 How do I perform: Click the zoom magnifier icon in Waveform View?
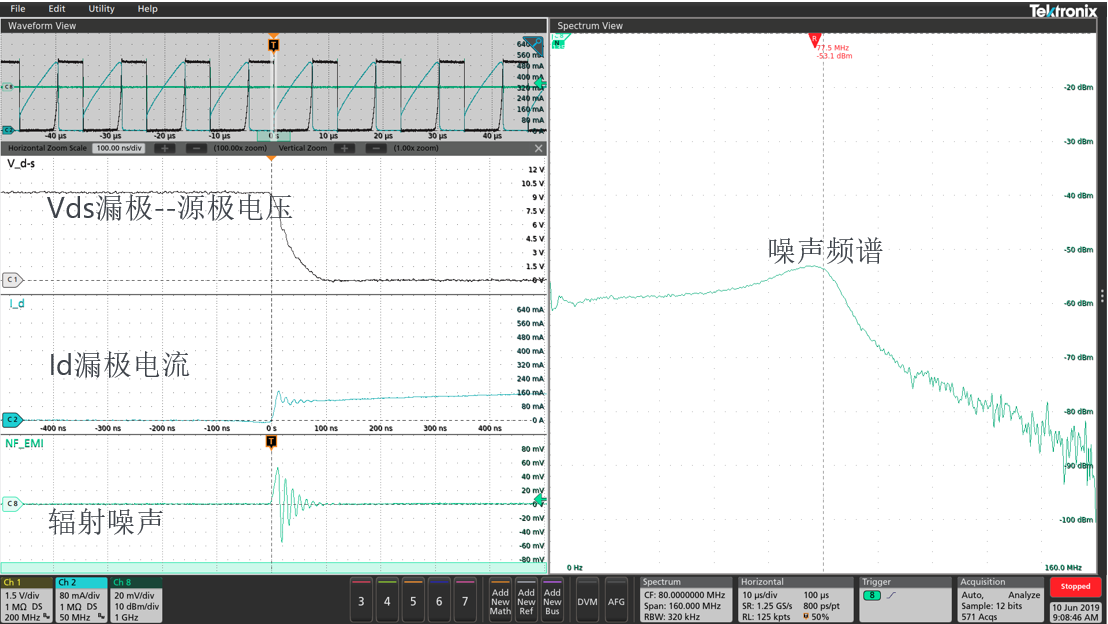pyautogui.click(x=536, y=43)
